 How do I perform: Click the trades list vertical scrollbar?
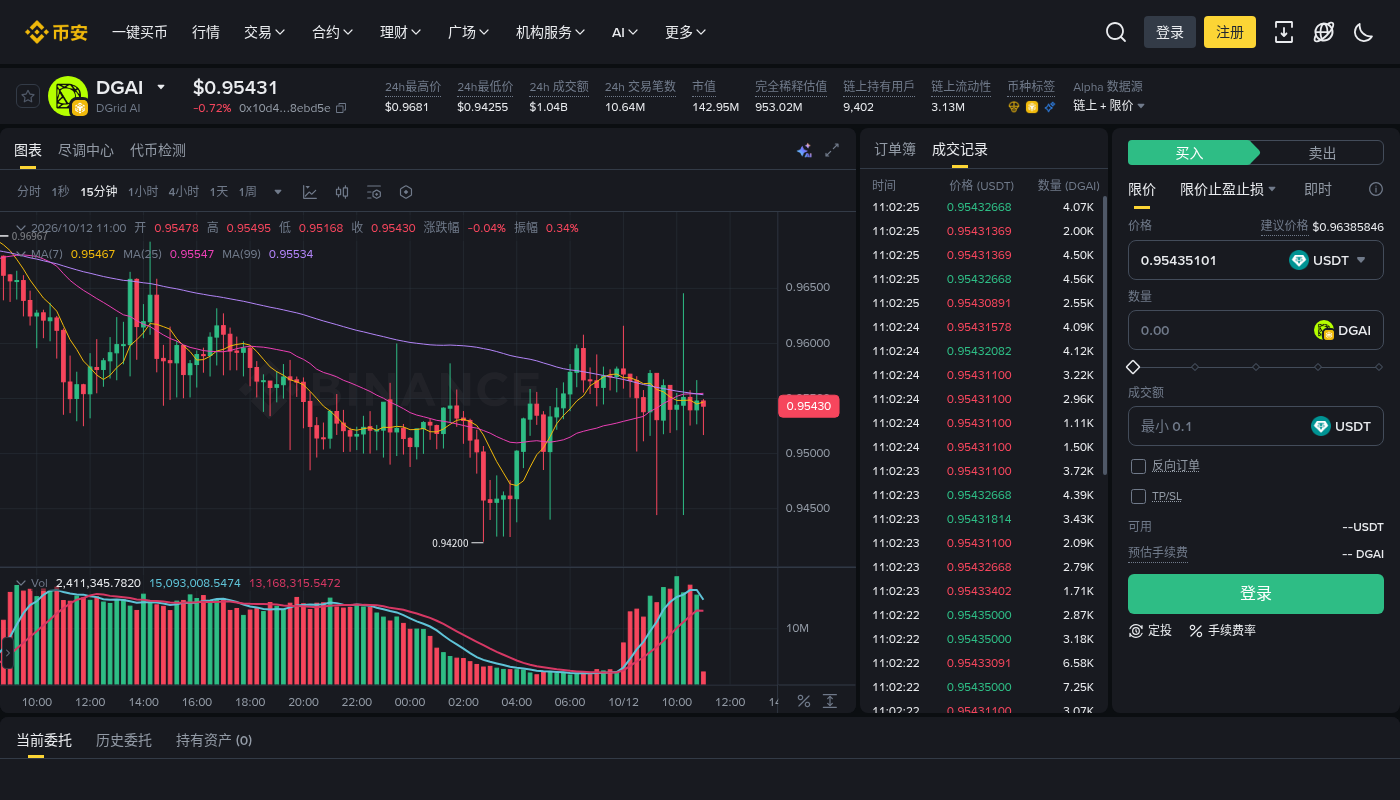coord(1105,335)
